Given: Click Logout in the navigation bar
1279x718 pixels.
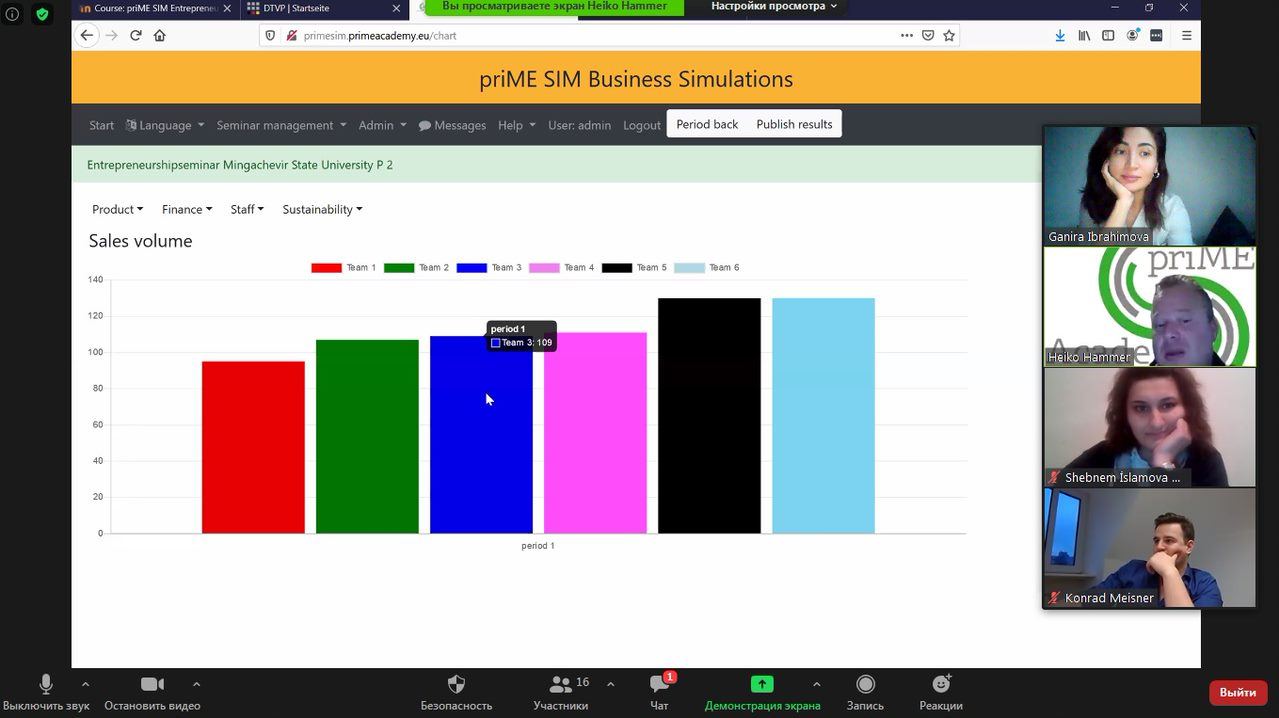Looking at the screenshot, I should click(x=642, y=125).
